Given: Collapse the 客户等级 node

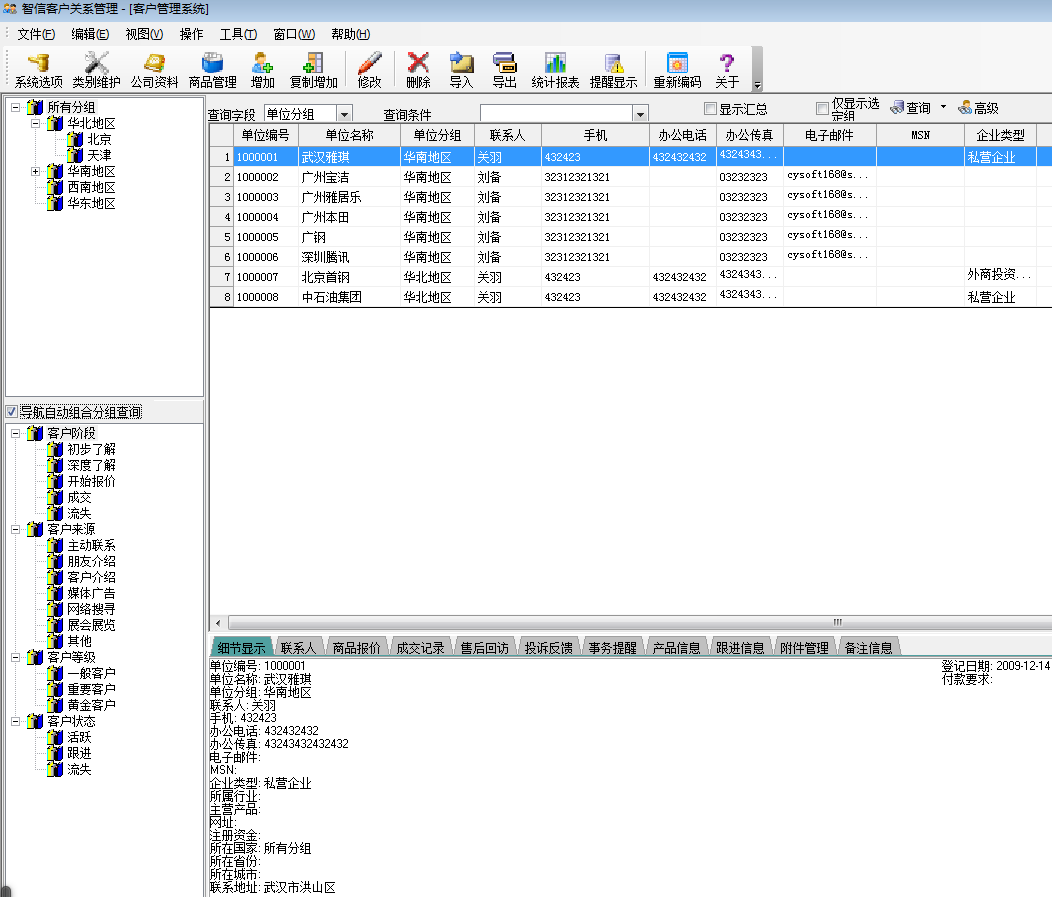Looking at the screenshot, I should tap(15, 657).
